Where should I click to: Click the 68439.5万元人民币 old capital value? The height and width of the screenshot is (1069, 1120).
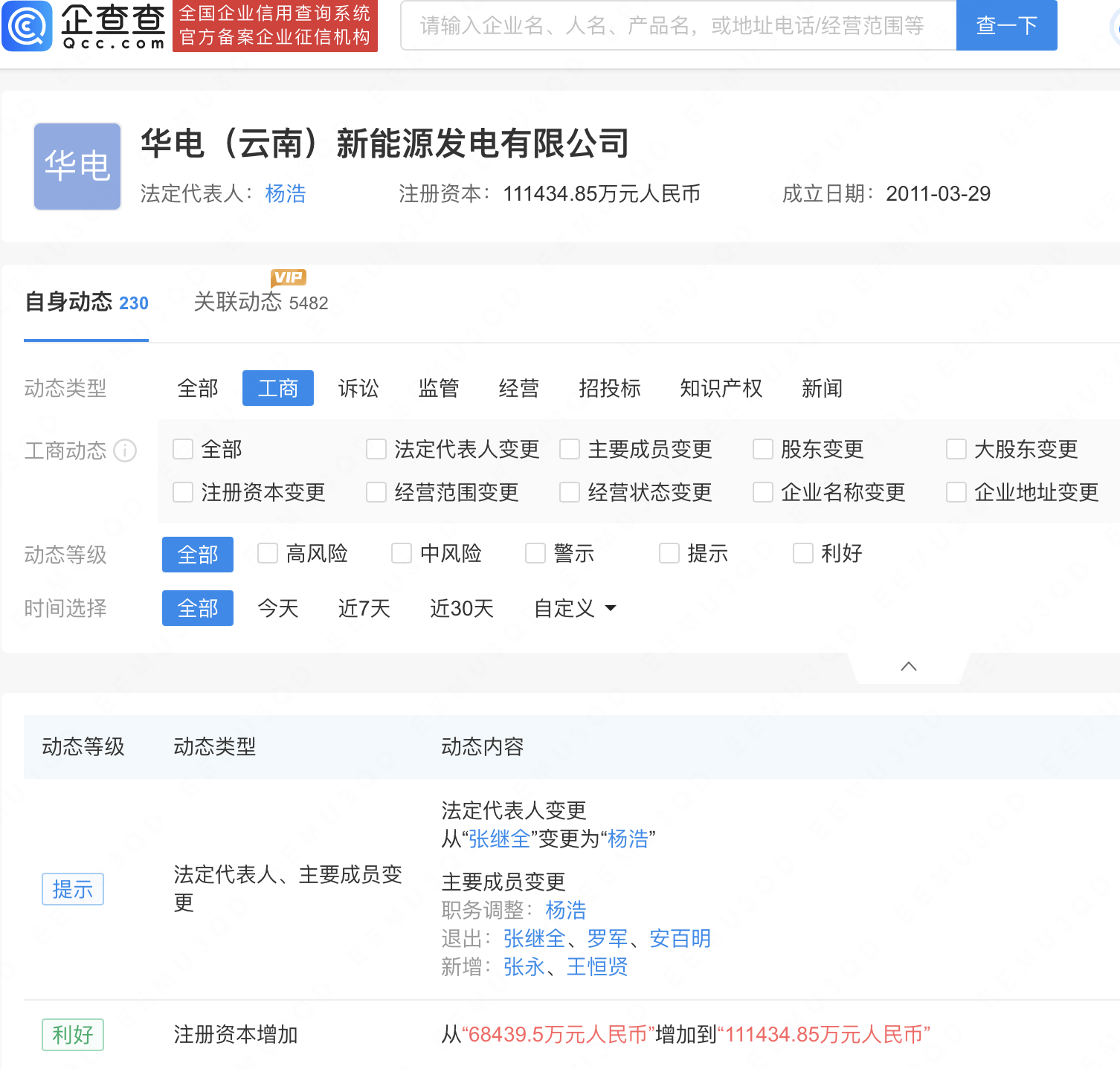559,1035
